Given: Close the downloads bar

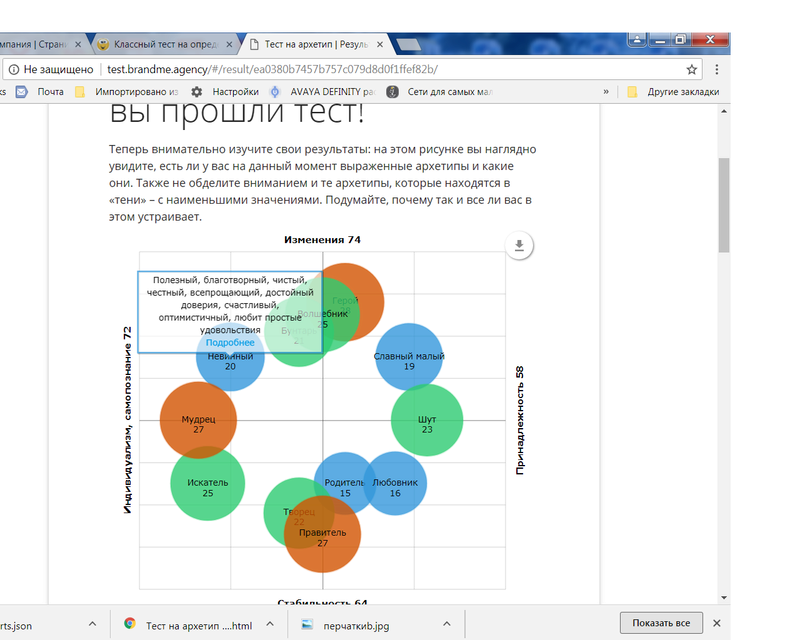Looking at the screenshot, I should point(717,623).
